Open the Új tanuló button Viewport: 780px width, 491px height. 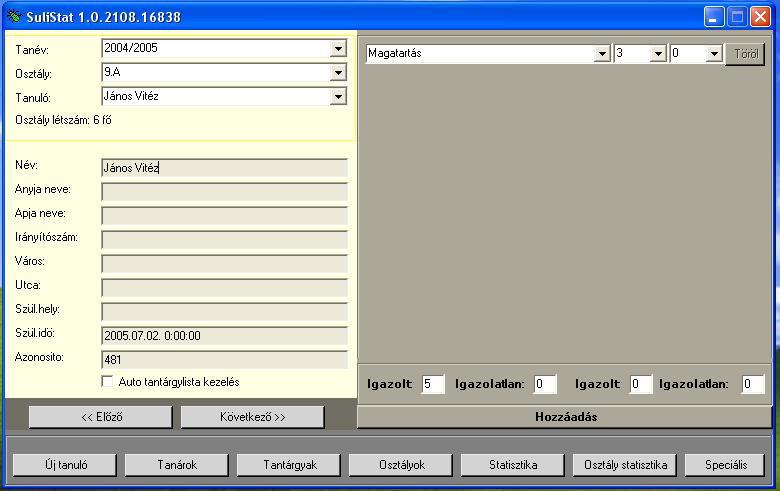65,465
